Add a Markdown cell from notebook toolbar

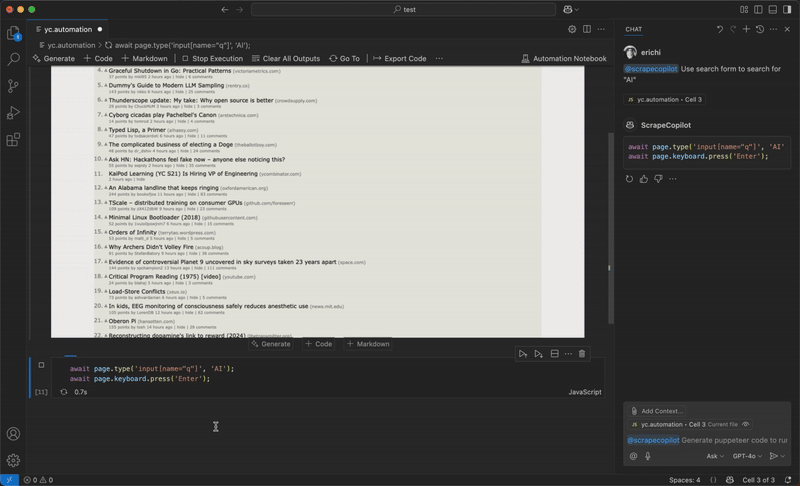(144, 58)
